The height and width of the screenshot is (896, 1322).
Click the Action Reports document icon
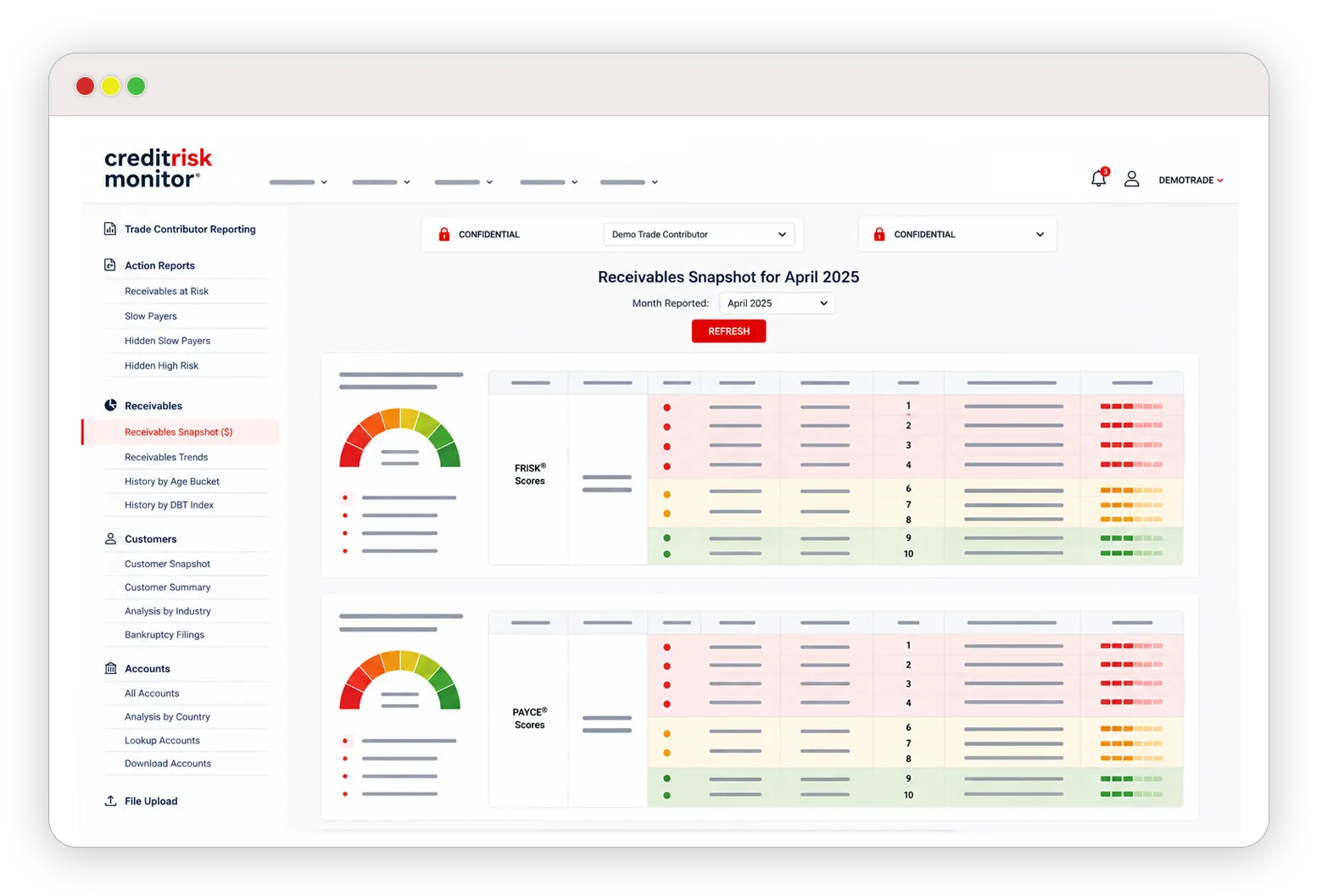[x=110, y=265]
